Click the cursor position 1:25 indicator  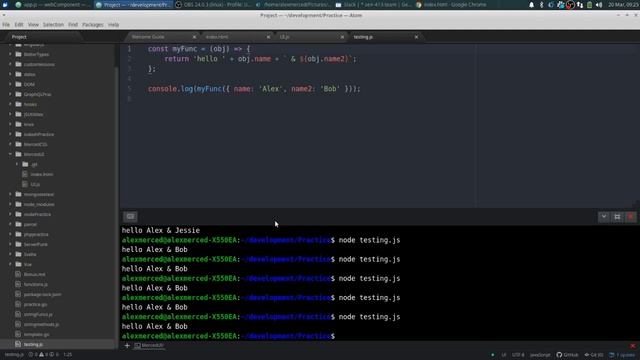tap(68, 355)
